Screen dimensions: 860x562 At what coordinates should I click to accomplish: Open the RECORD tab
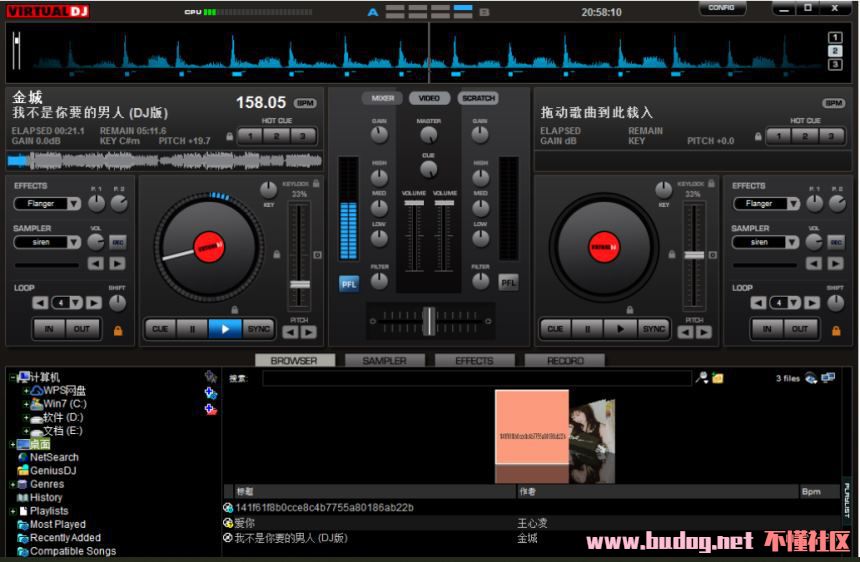click(x=566, y=360)
